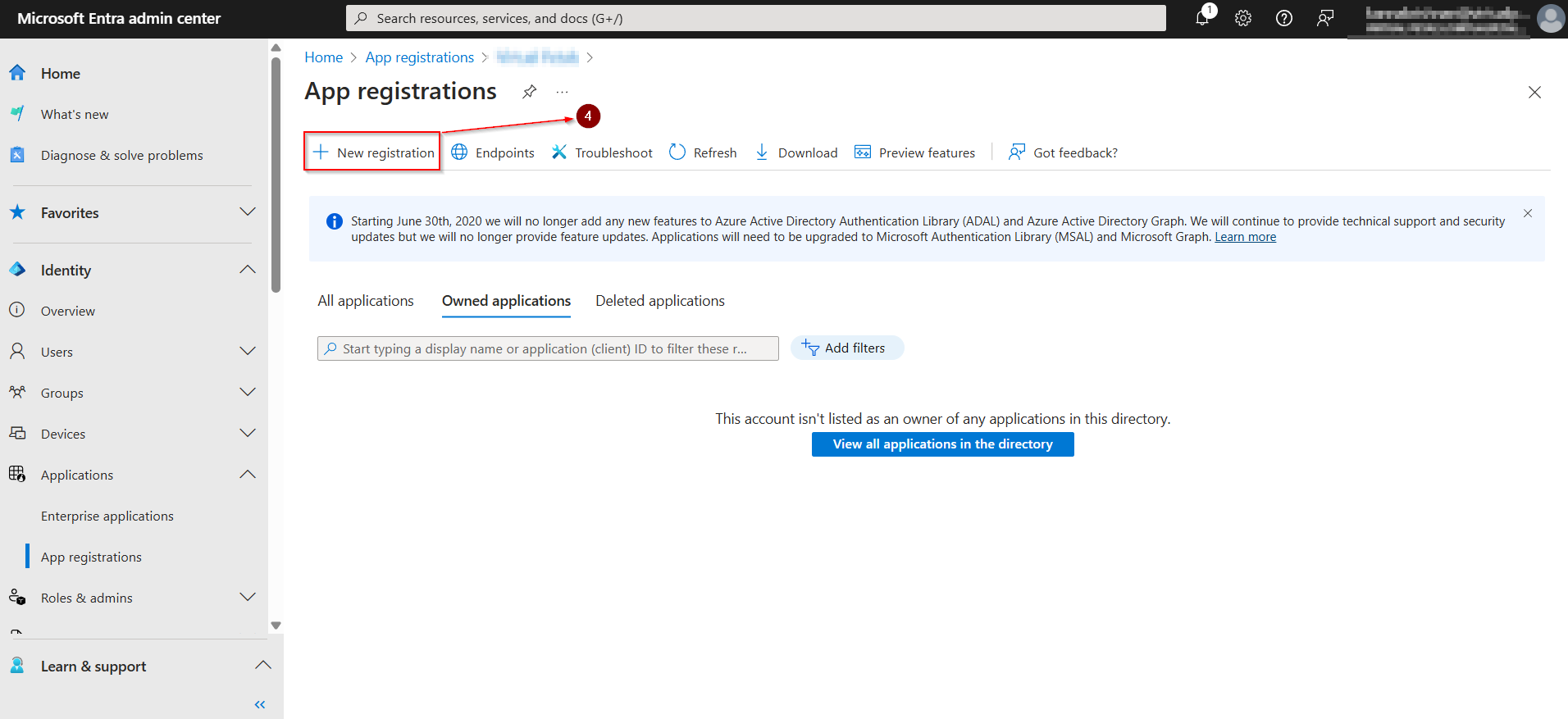Open the Learn more link

coord(1245,237)
